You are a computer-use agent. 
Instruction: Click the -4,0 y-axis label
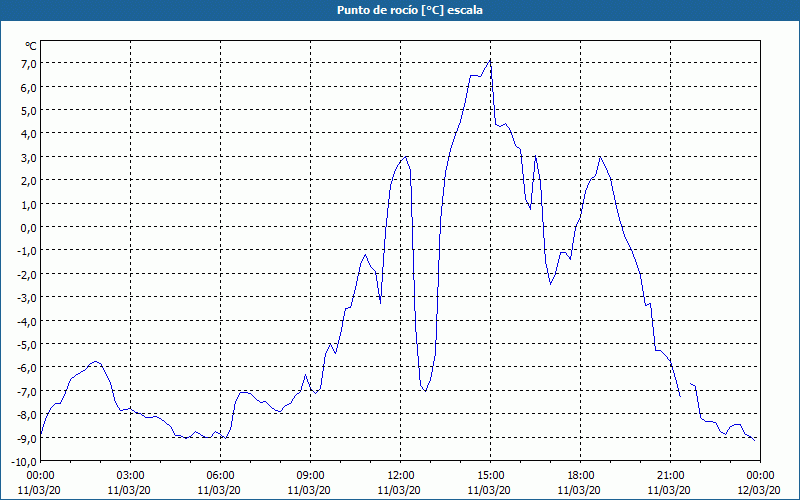pyautogui.click(x=27, y=321)
